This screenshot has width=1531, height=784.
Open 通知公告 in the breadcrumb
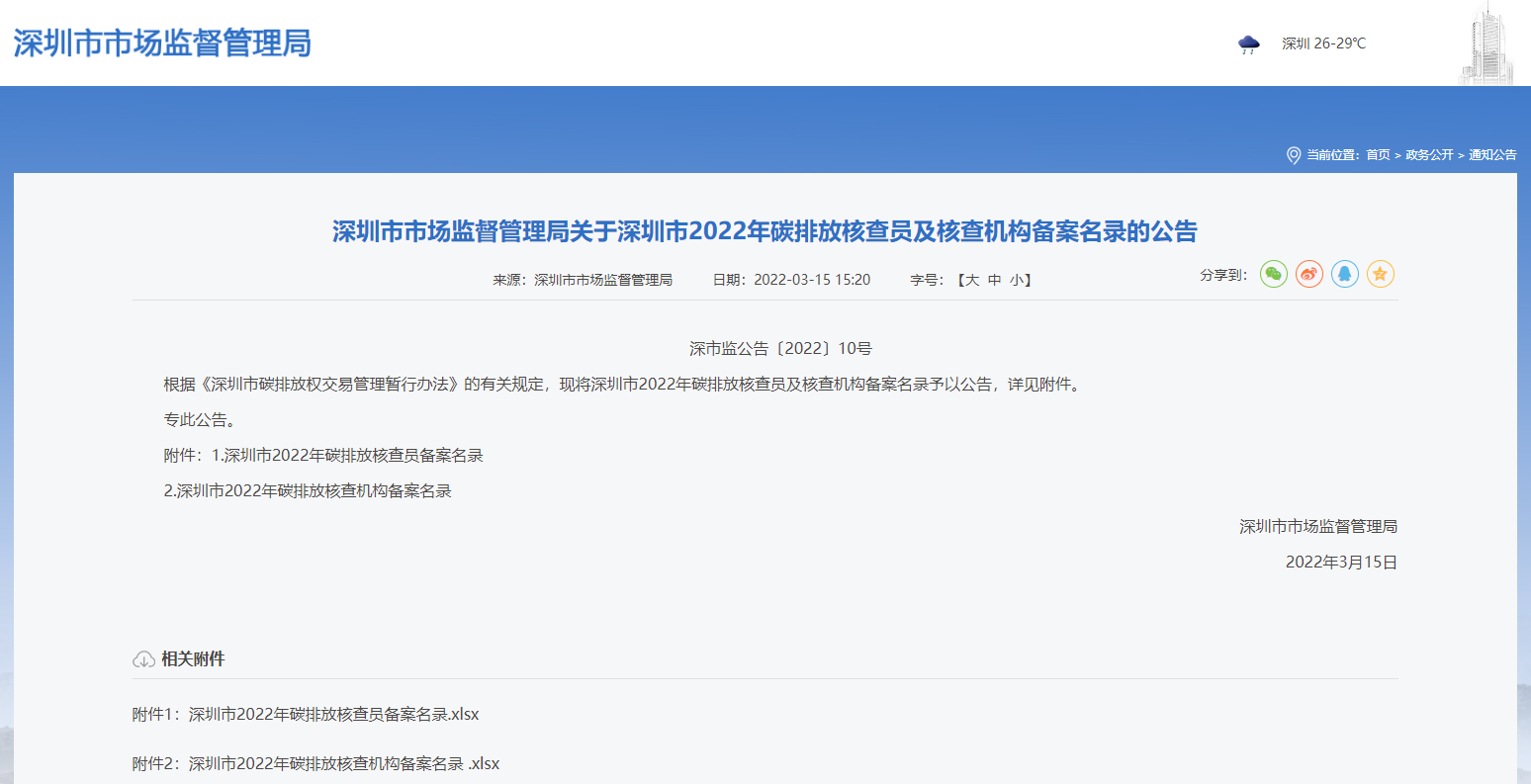1492,155
